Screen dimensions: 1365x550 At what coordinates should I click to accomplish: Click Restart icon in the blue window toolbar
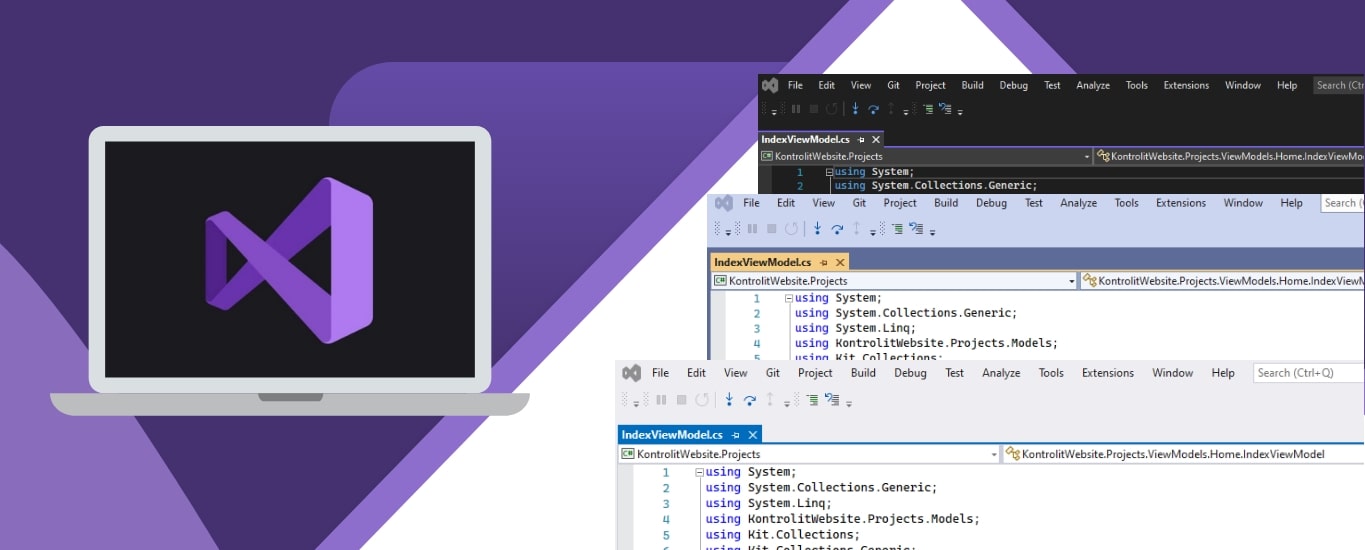click(791, 229)
